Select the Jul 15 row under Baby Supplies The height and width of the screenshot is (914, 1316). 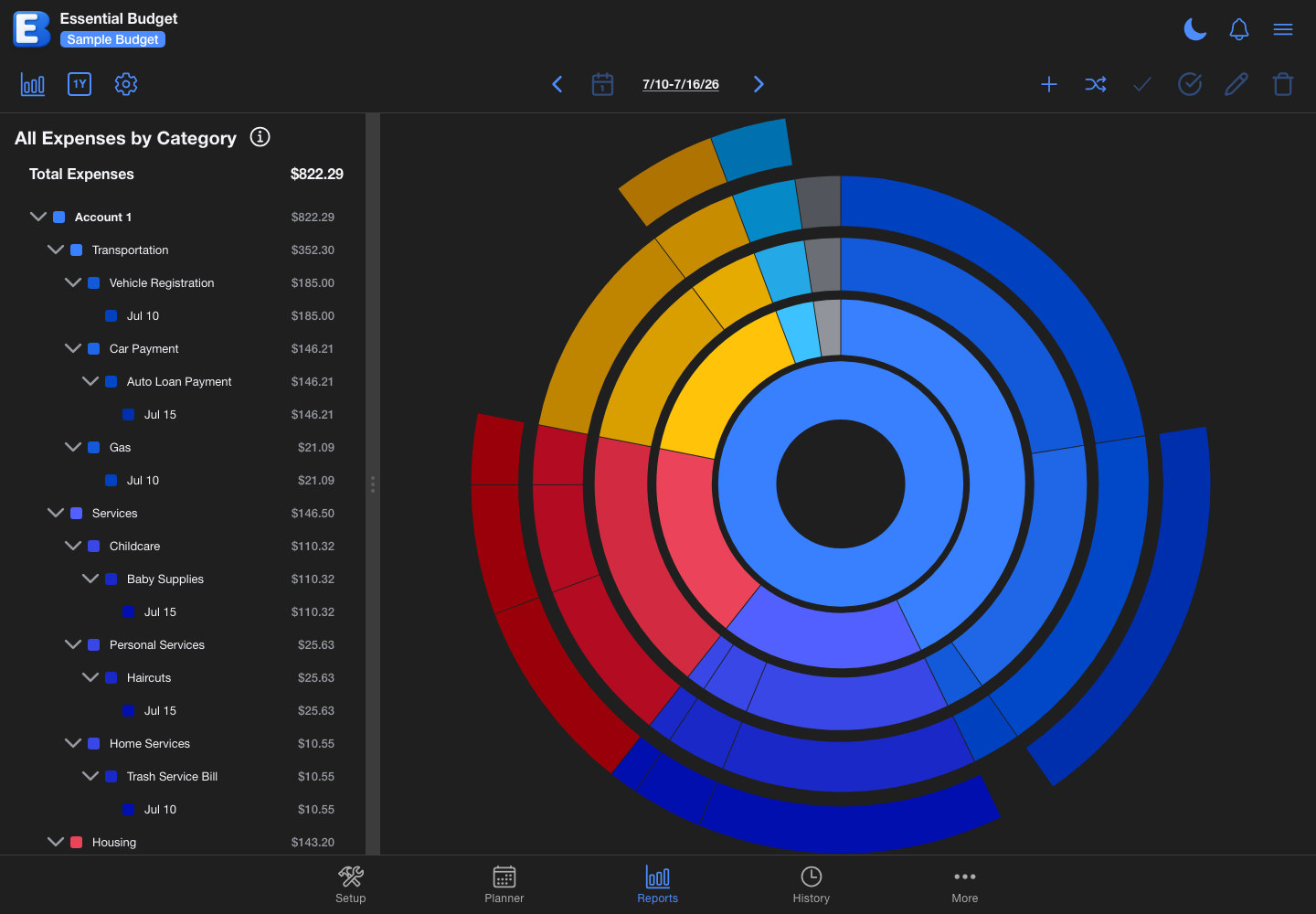pos(183,611)
